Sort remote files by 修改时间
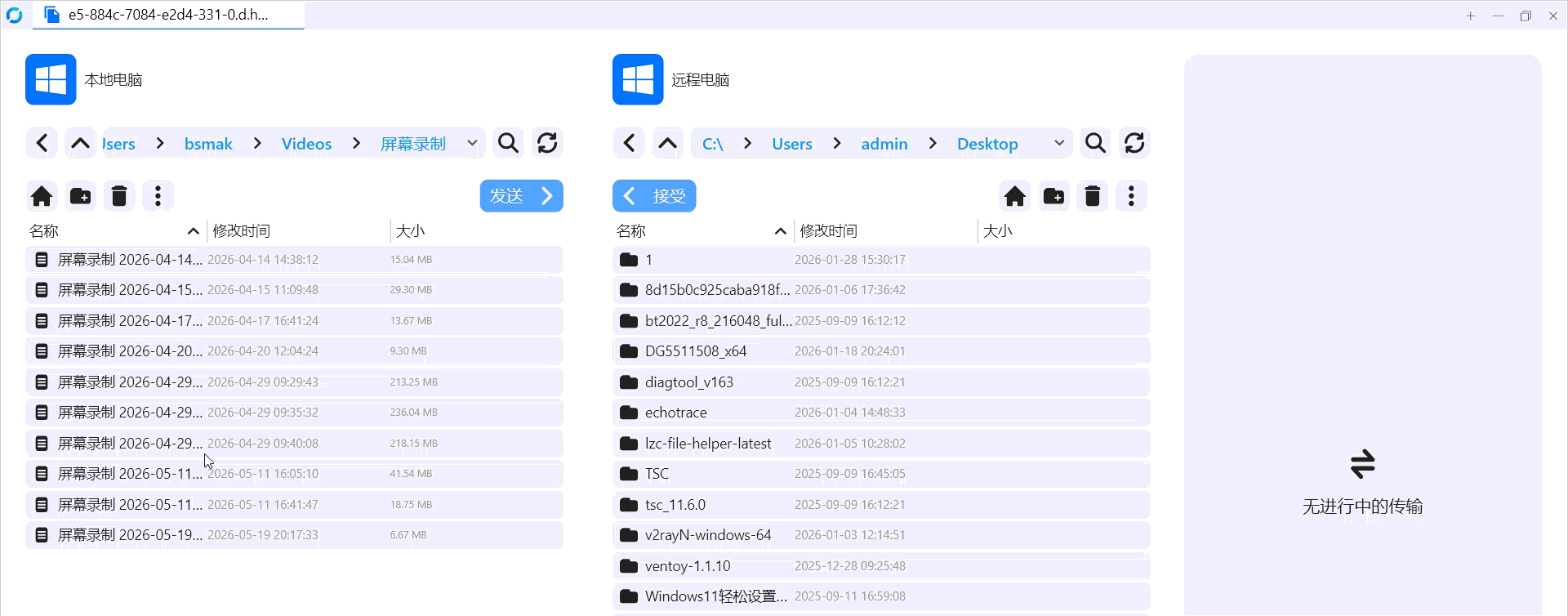 pos(829,231)
